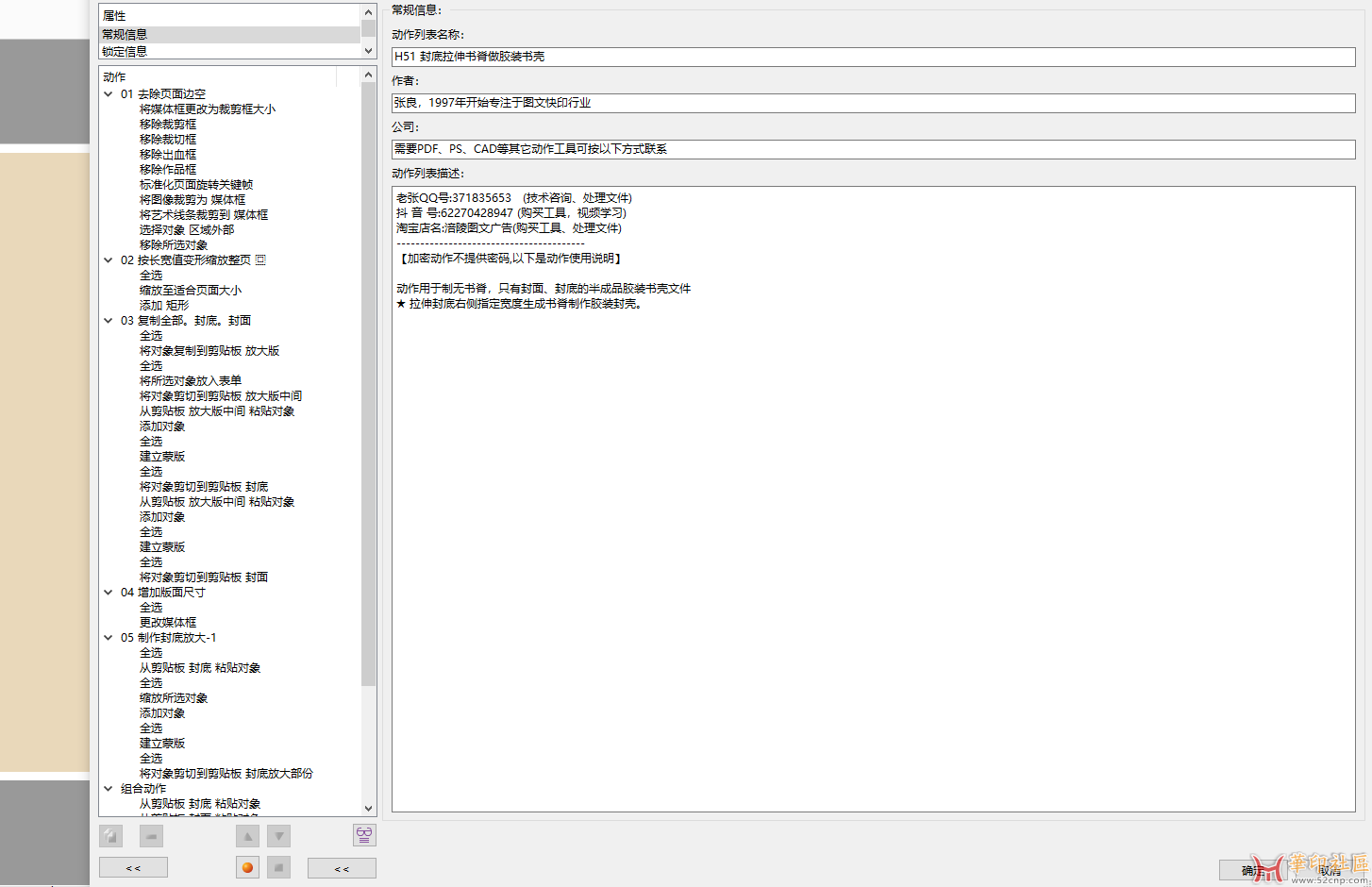1372x887 pixels.
Task: Click the add action icon button
Action: tap(110, 835)
